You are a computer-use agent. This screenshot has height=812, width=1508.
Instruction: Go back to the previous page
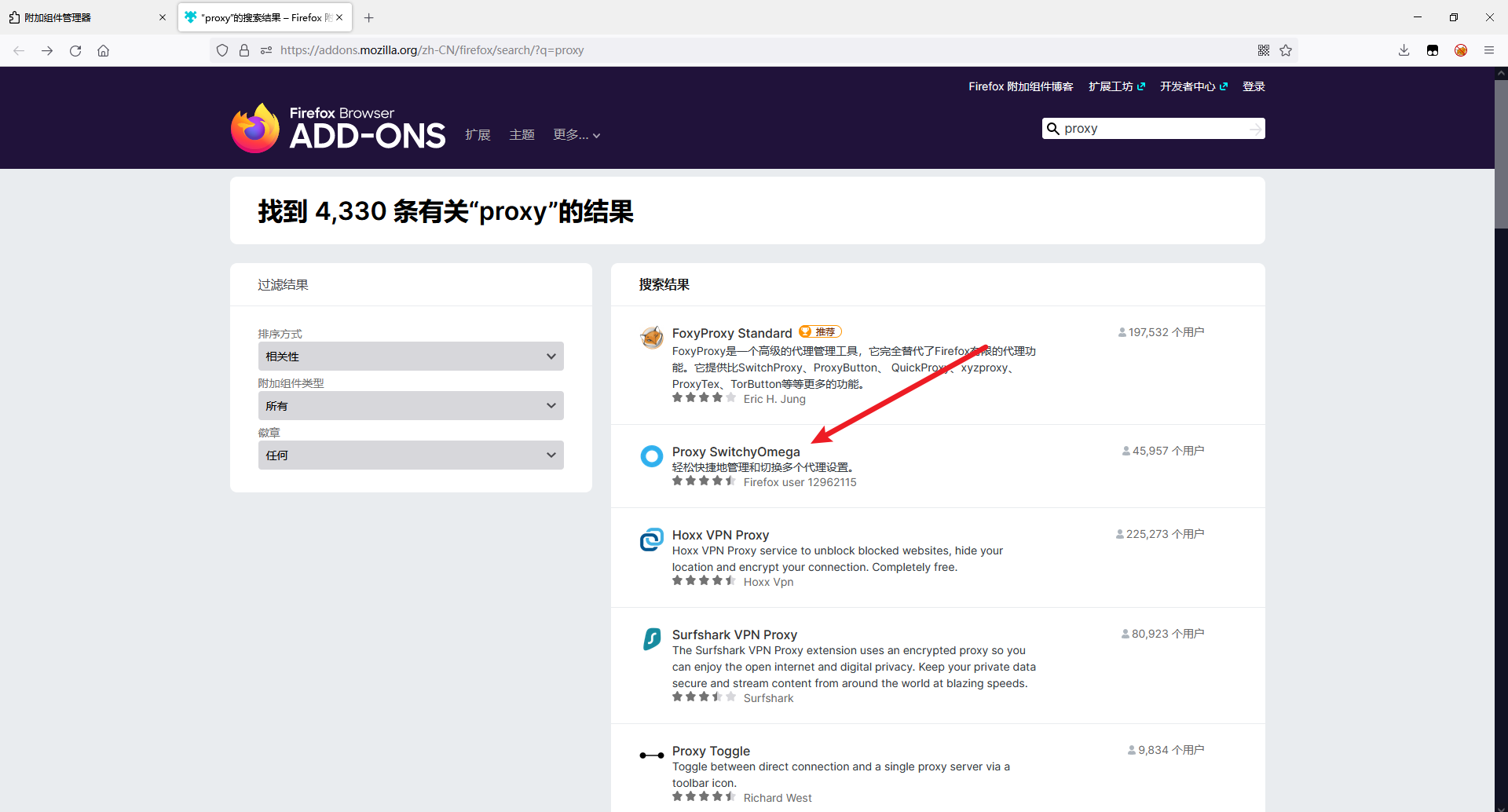pyautogui.click(x=19, y=50)
